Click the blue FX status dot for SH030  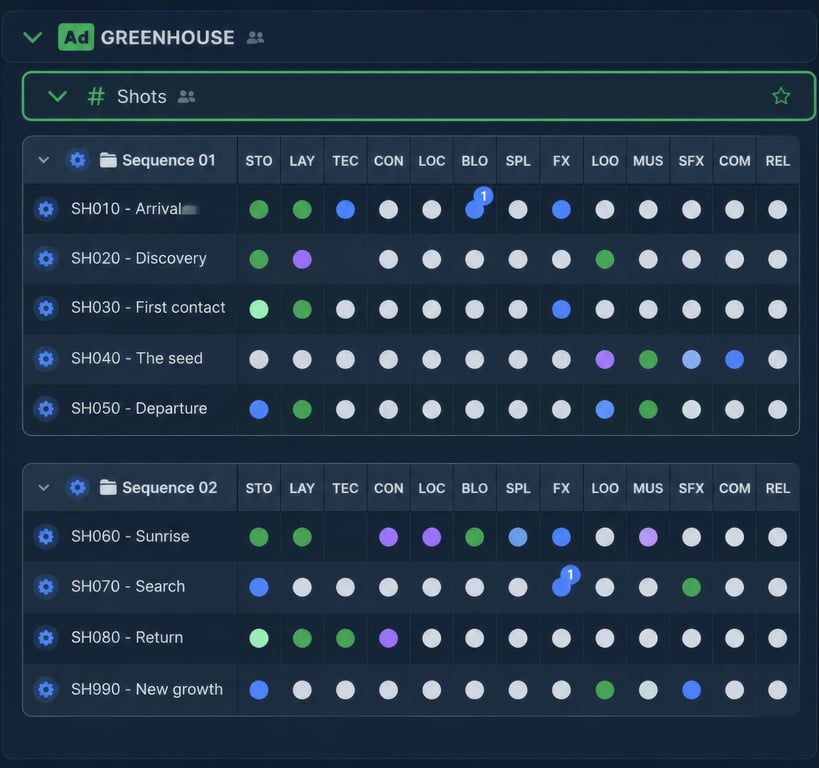(561, 309)
